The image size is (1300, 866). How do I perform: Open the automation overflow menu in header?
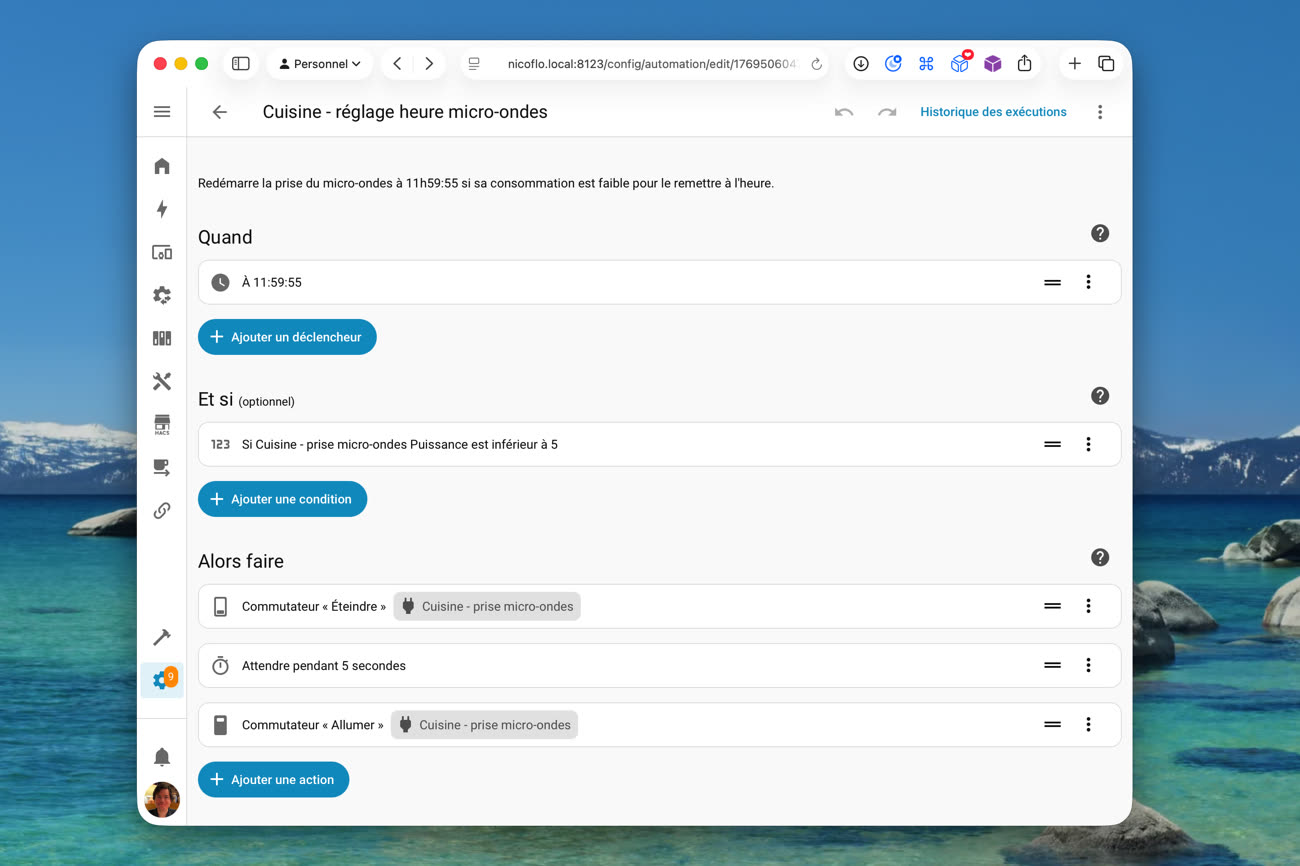pyautogui.click(x=1099, y=112)
